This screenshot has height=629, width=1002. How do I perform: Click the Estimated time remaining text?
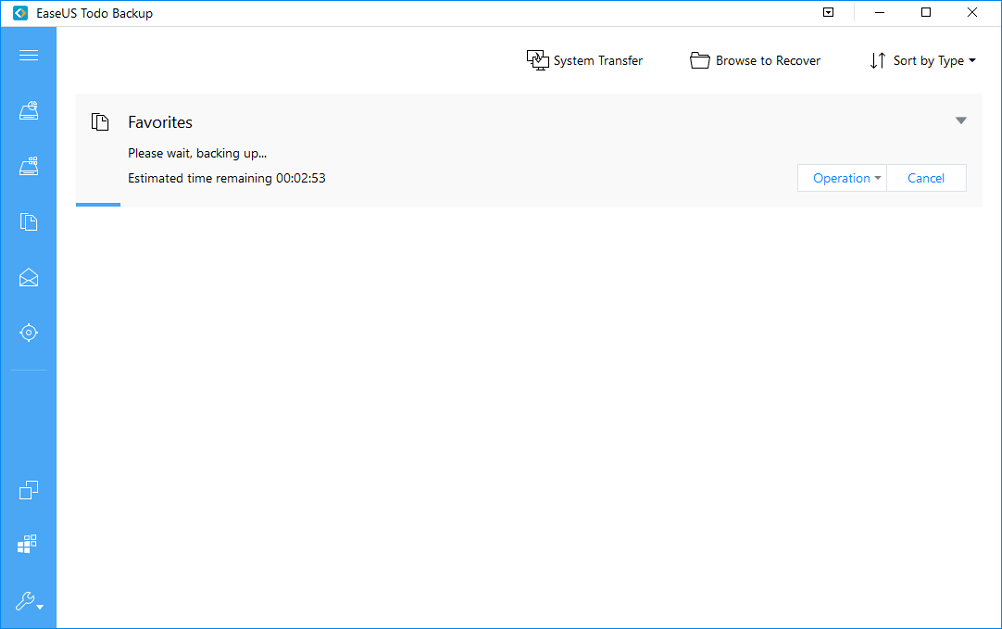tap(227, 178)
